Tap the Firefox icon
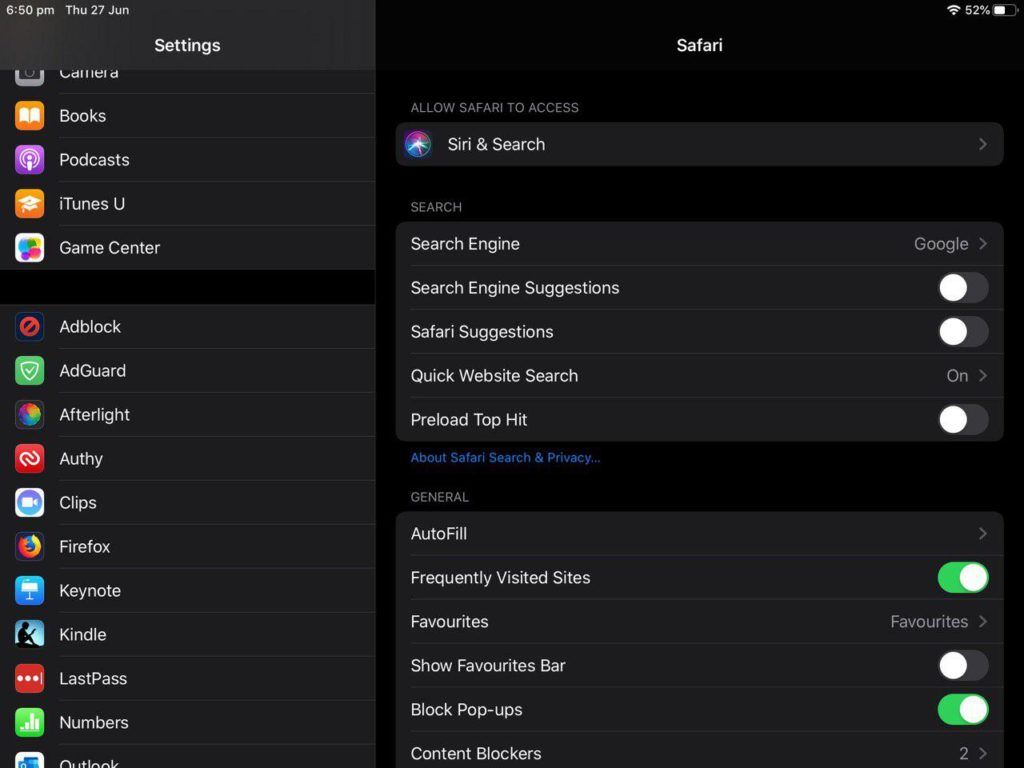The height and width of the screenshot is (768, 1024). tap(30, 547)
